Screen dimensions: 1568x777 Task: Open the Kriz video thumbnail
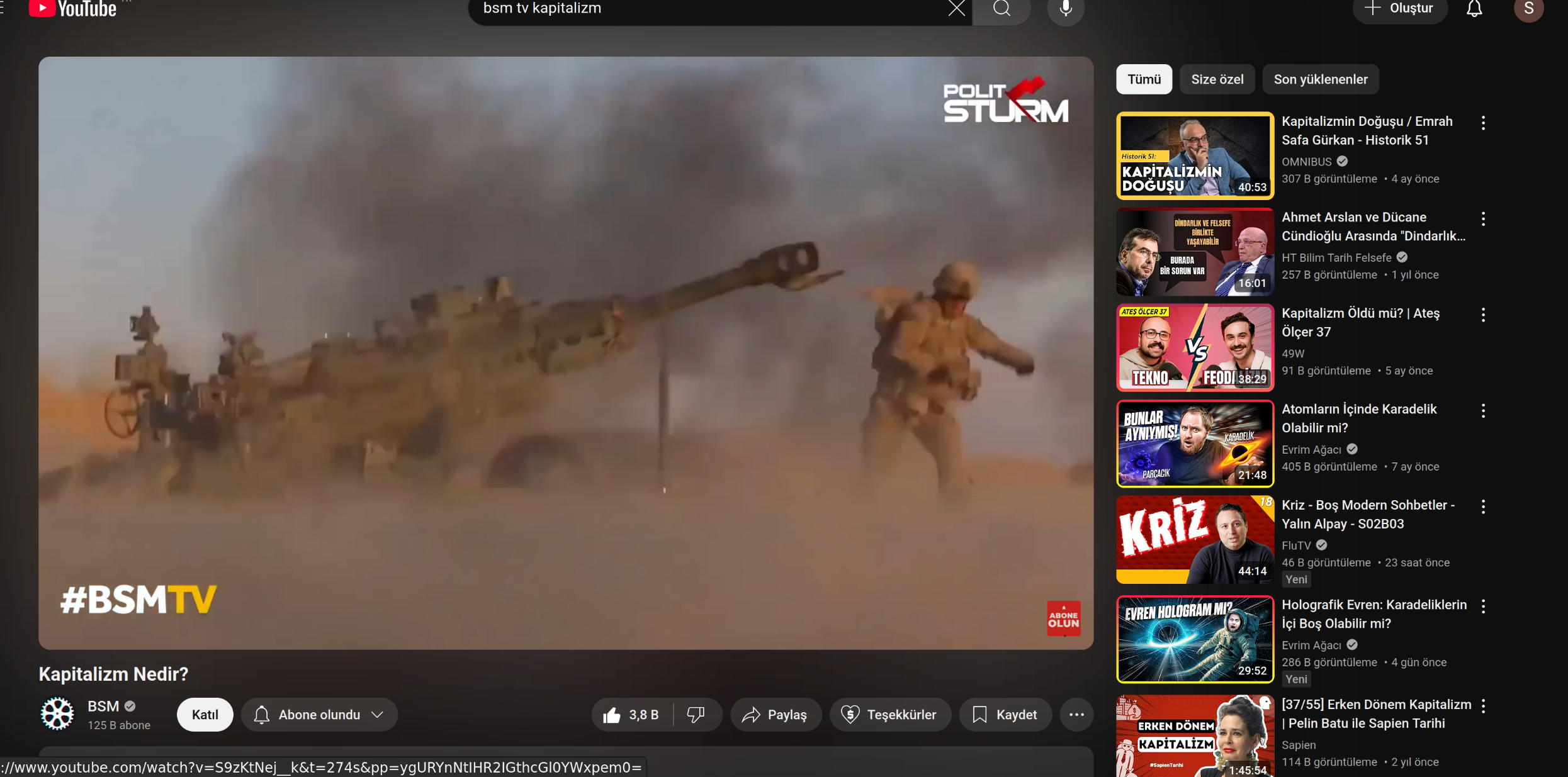[x=1195, y=539]
